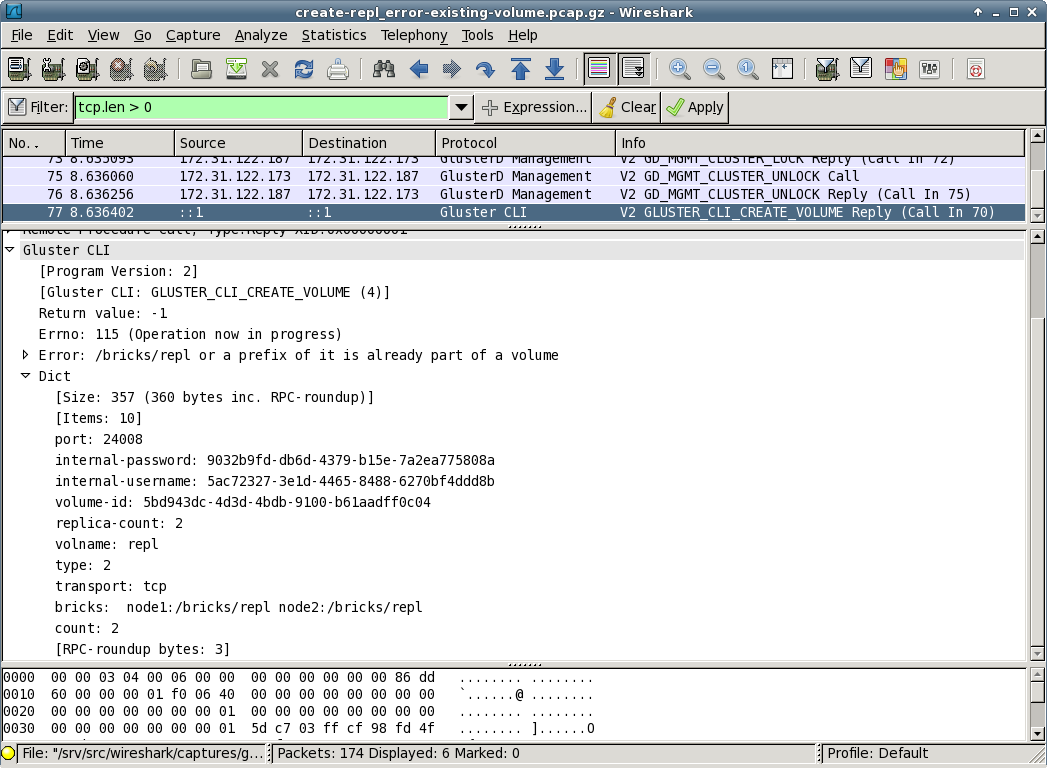Viewport: 1047px width, 768px height.
Task: Open the Capture menu
Action: pyautogui.click(x=193, y=35)
